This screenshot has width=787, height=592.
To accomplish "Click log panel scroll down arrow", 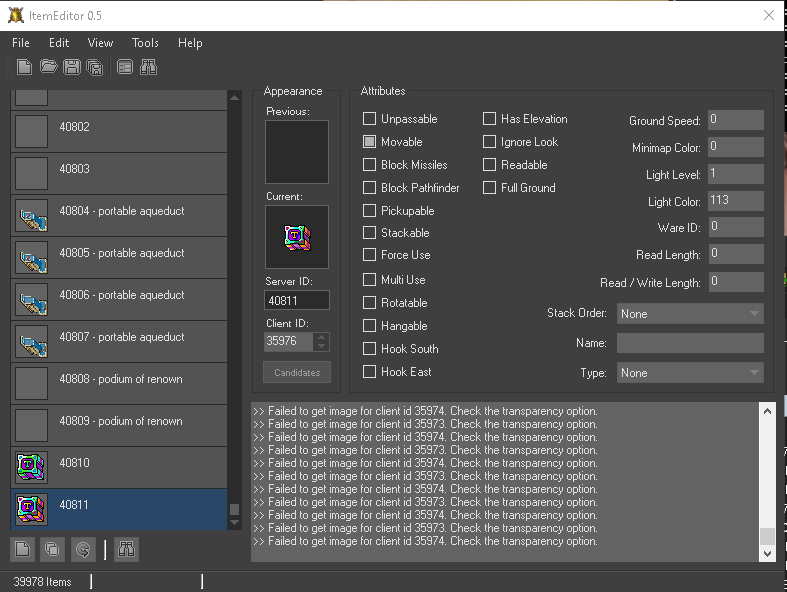I will point(767,553).
